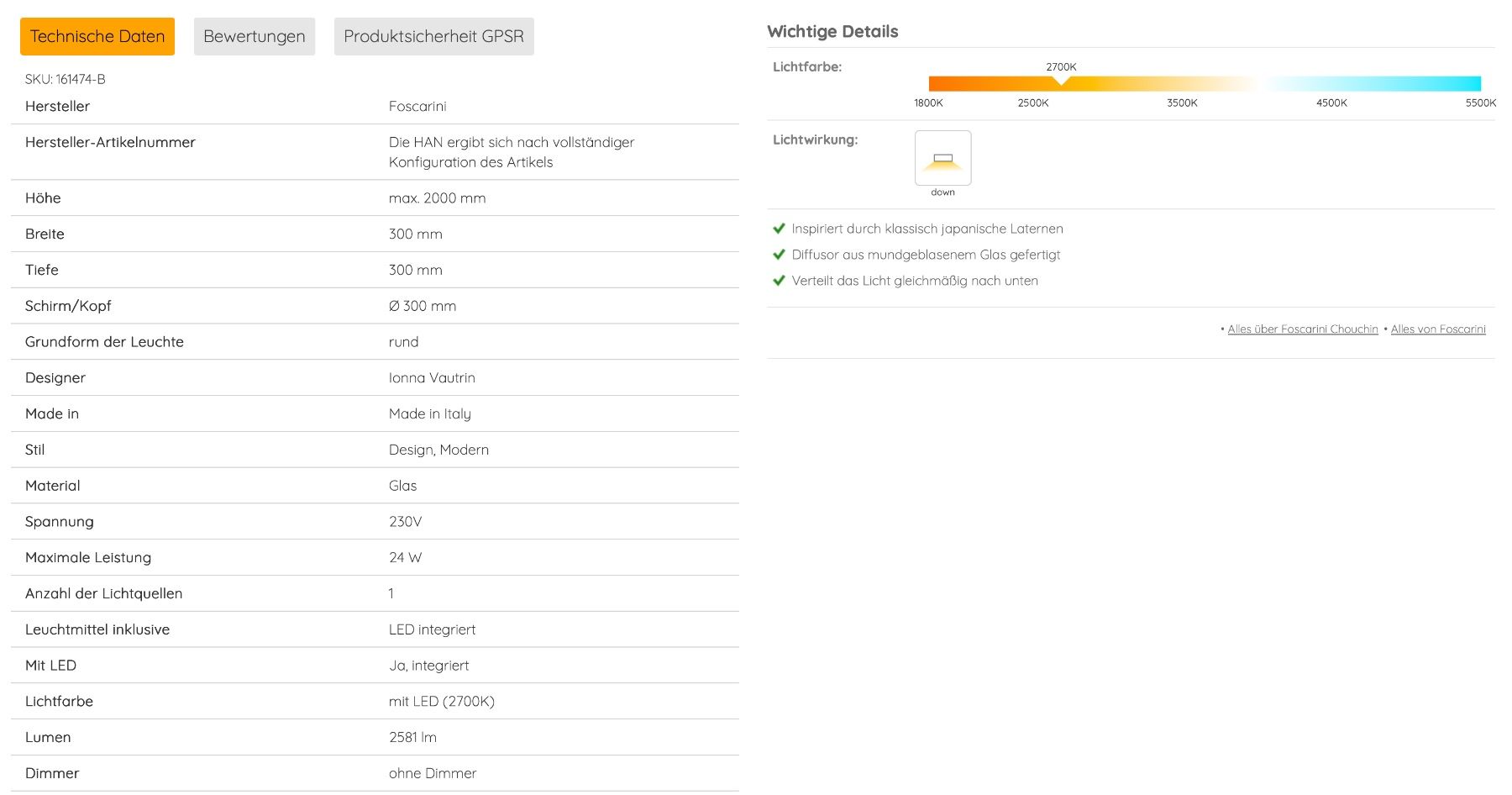Select the Foscarini manufacturer value
The image size is (1512, 795).
[x=417, y=106]
